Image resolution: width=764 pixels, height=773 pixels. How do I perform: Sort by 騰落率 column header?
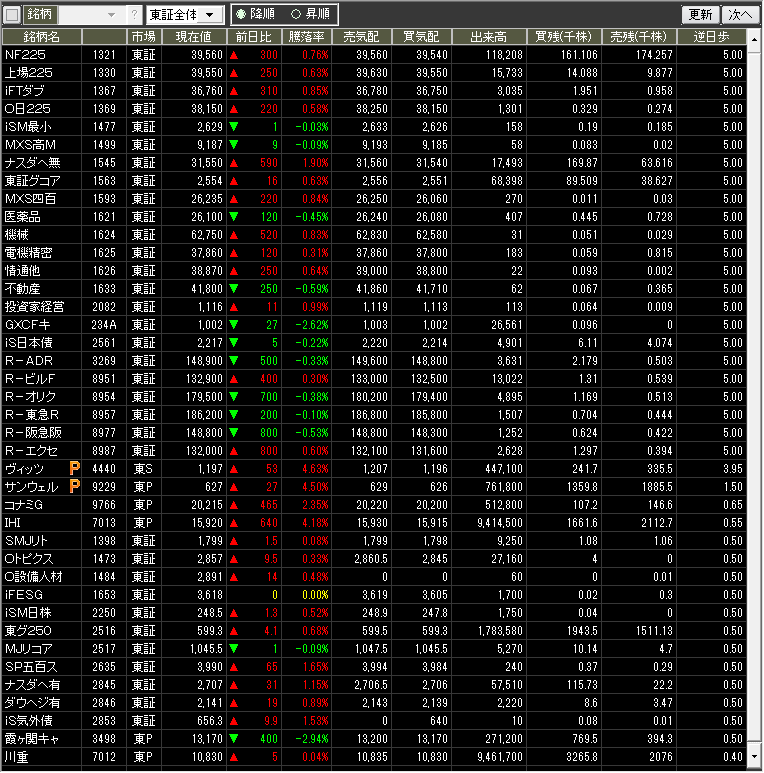coord(306,37)
